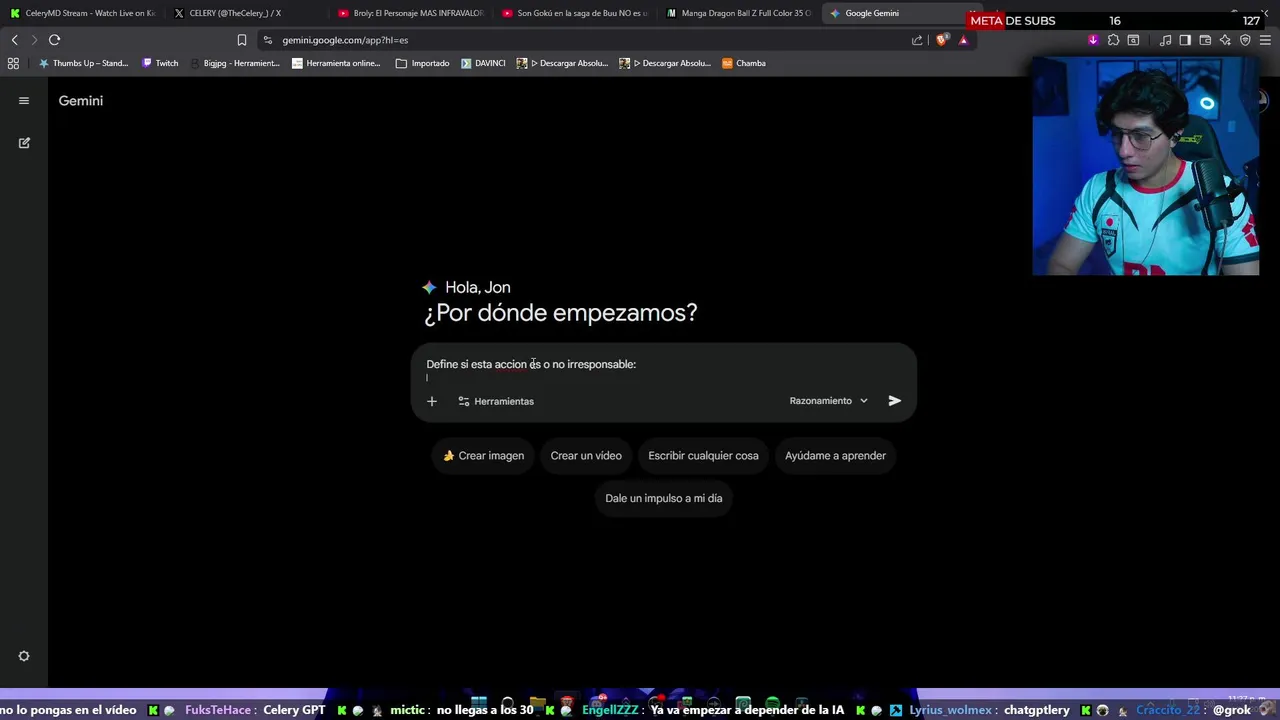Choose the Ayúdame a aprender chip
This screenshot has height=720, width=1280.
point(835,456)
